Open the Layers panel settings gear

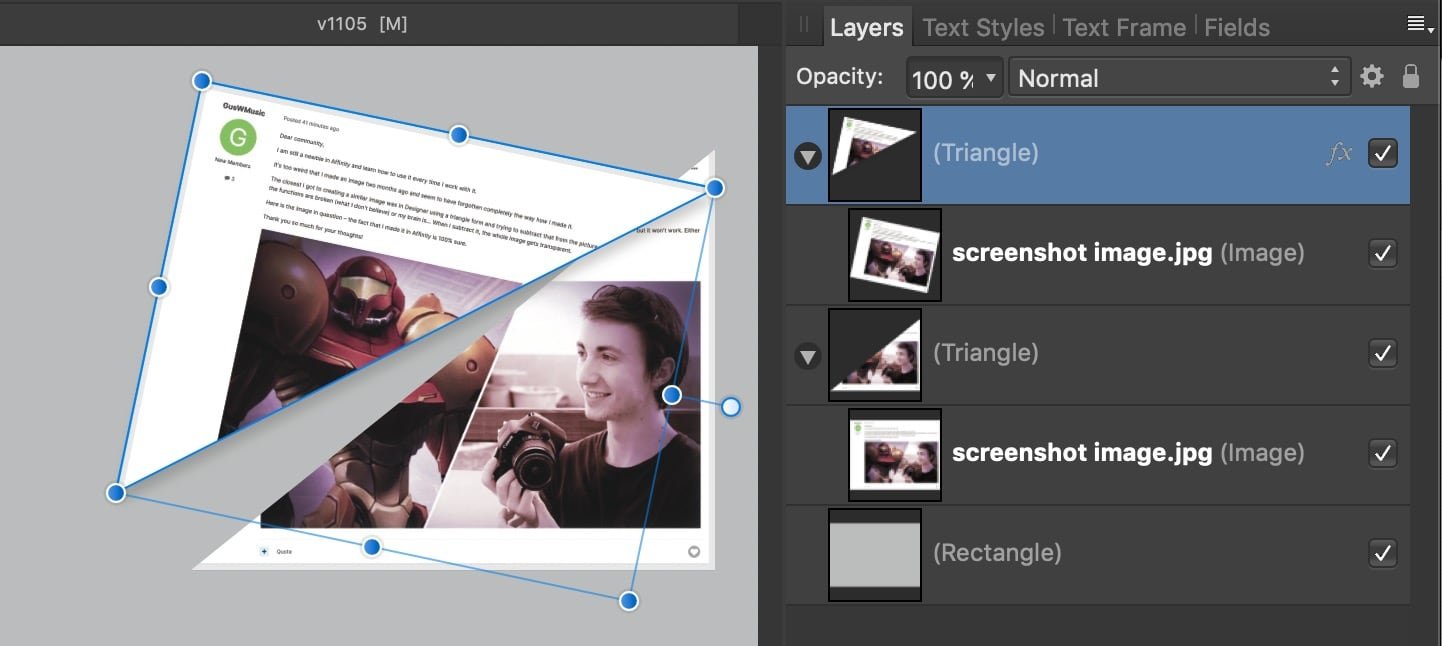pos(1372,77)
